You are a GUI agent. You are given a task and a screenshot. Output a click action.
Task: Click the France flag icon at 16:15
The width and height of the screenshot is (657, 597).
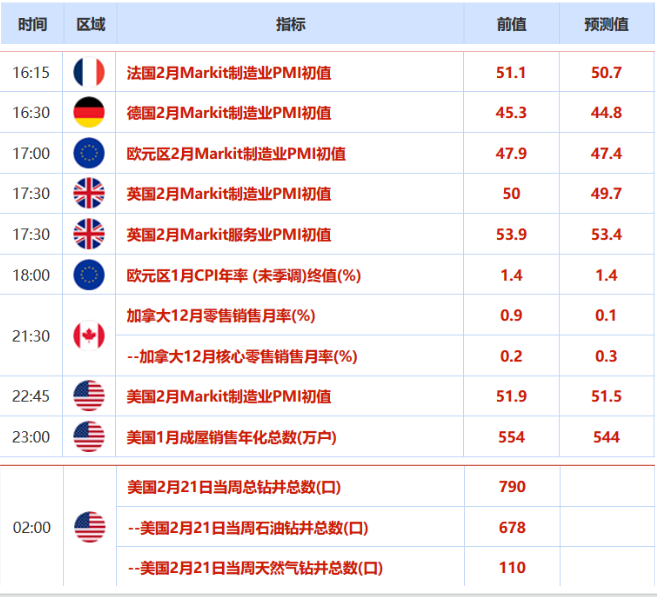[x=89, y=72]
